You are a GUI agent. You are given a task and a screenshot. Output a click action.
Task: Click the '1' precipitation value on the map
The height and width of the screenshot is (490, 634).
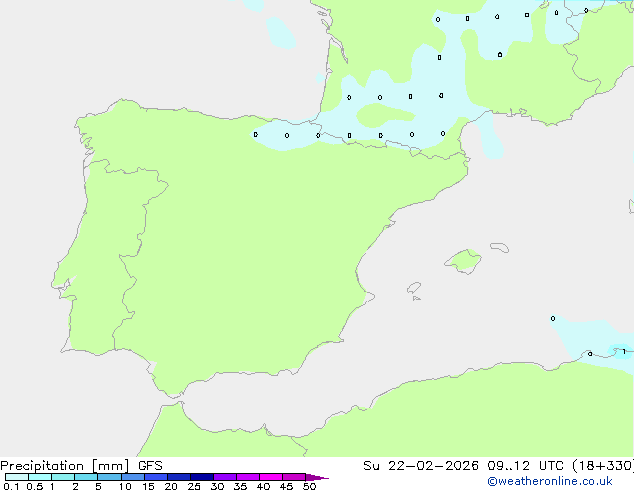tap(624, 351)
